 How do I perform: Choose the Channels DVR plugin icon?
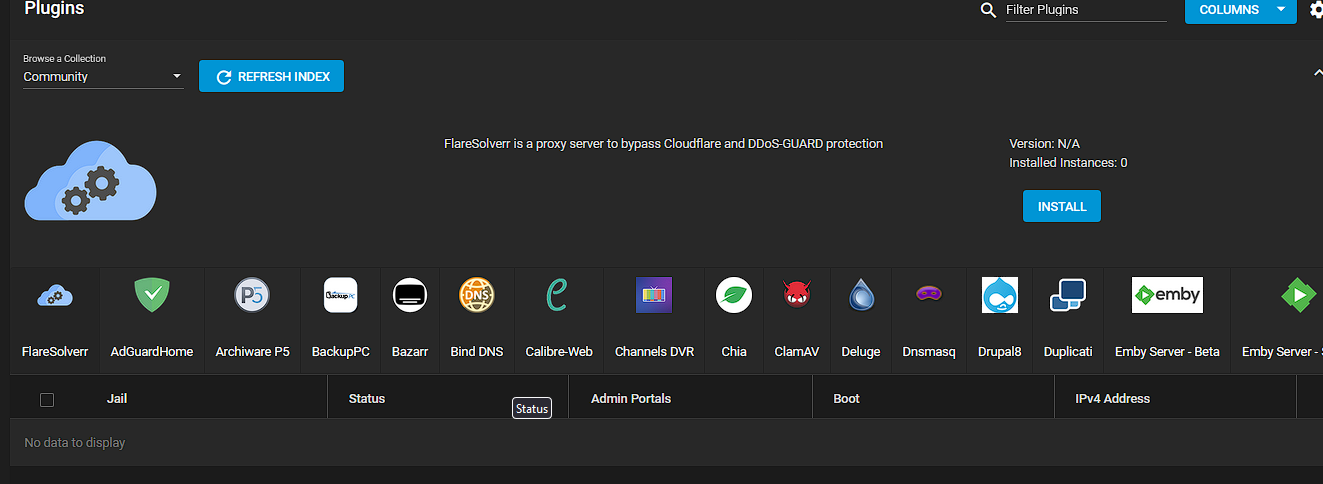coord(654,295)
